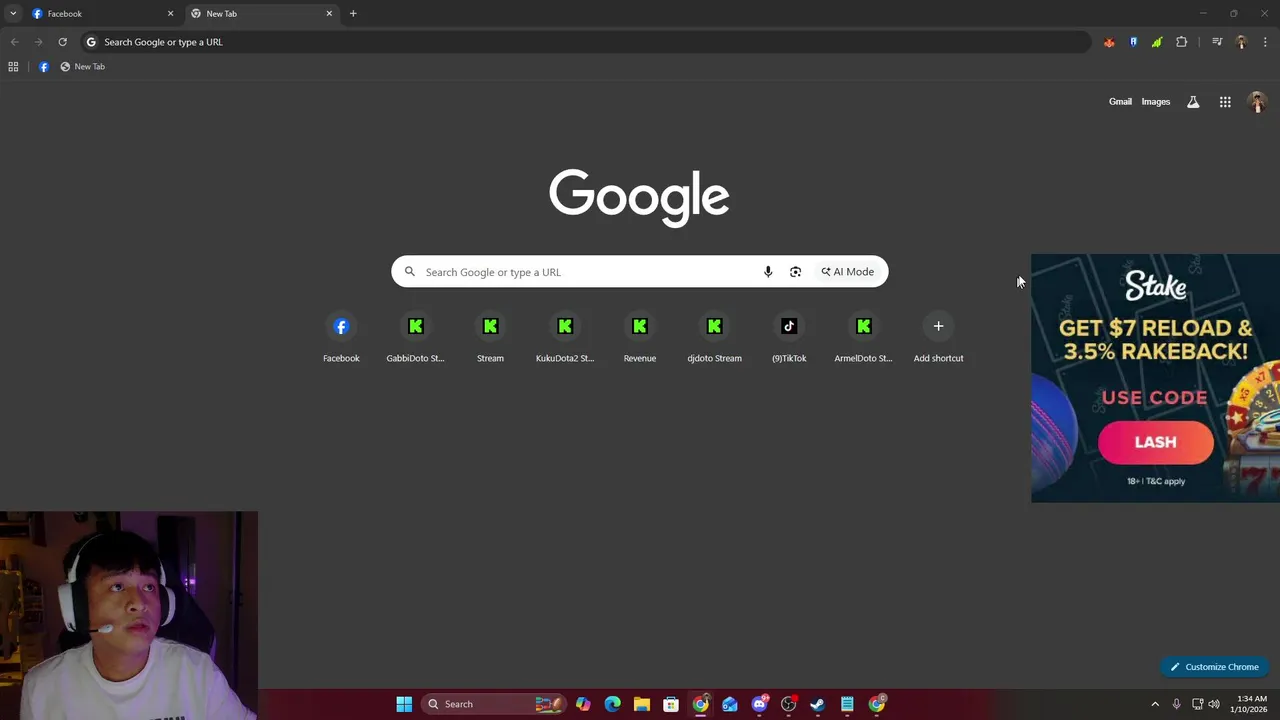Screen dimensions: 1280x720
Task: Open Outlook mail from taskbar
Action: pyautogui.click(x=730, y=704)
